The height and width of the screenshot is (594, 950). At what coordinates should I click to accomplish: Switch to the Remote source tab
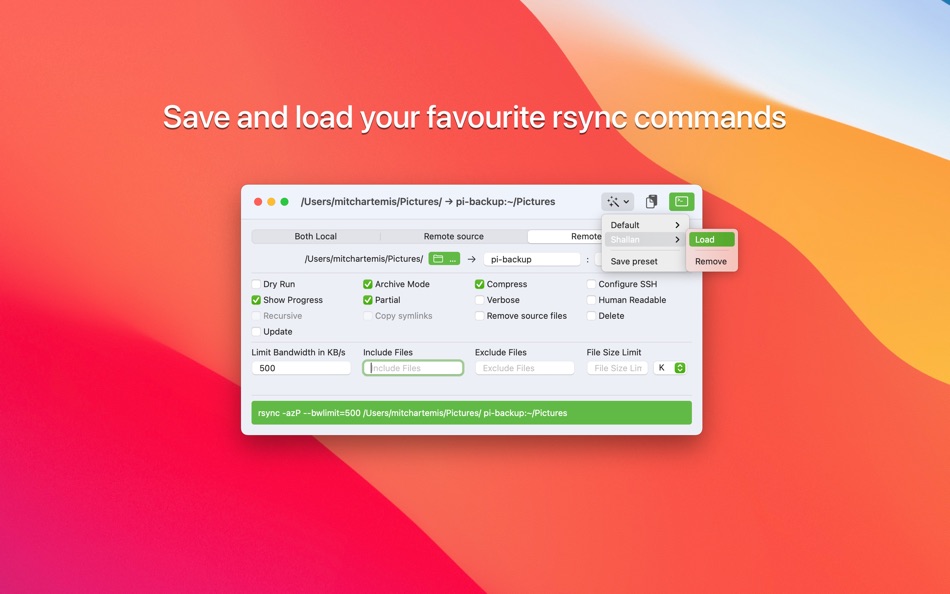click(454, 236)
